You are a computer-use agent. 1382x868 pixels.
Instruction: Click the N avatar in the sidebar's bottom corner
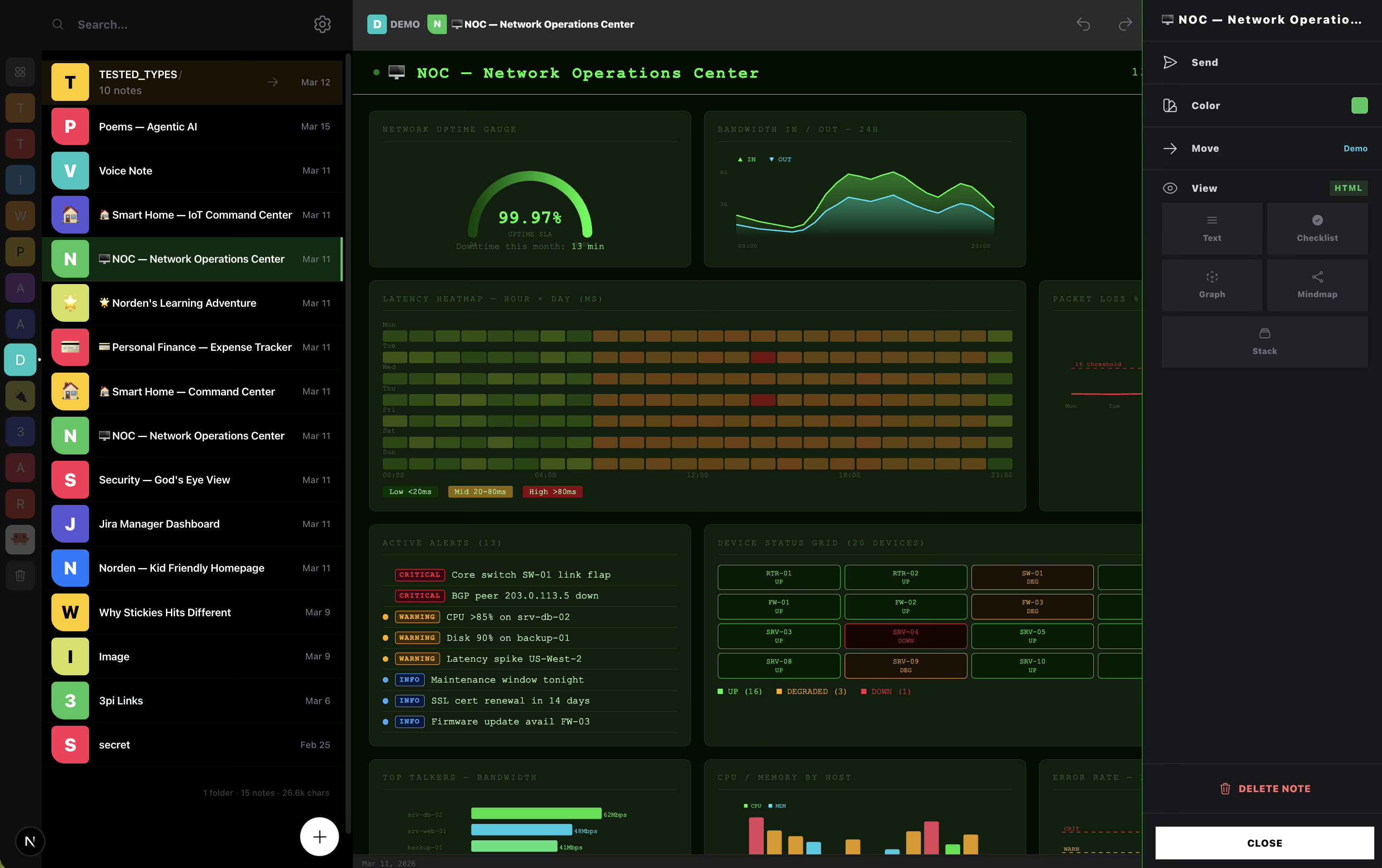point(30,841)
